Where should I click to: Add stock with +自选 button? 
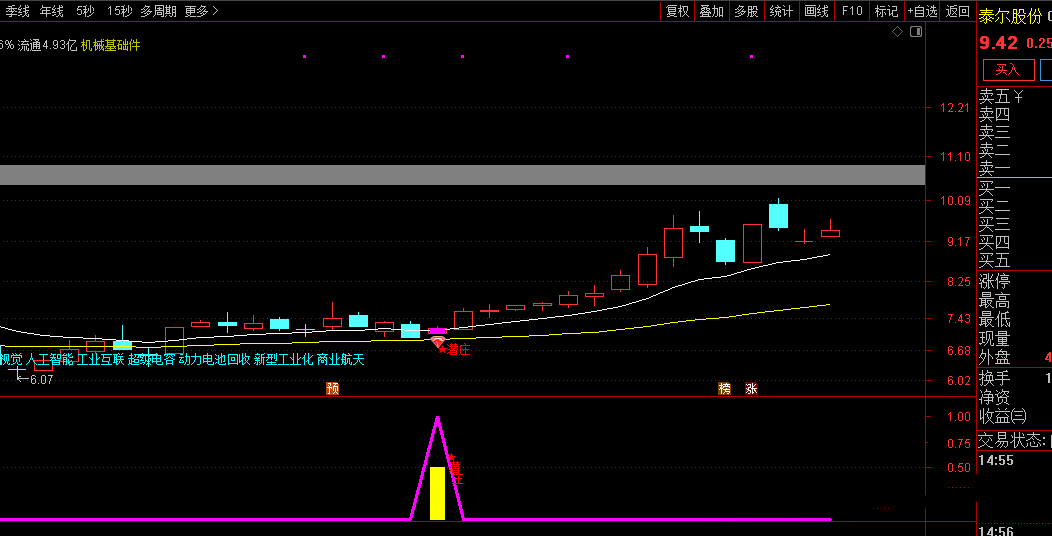pos(921,11)
